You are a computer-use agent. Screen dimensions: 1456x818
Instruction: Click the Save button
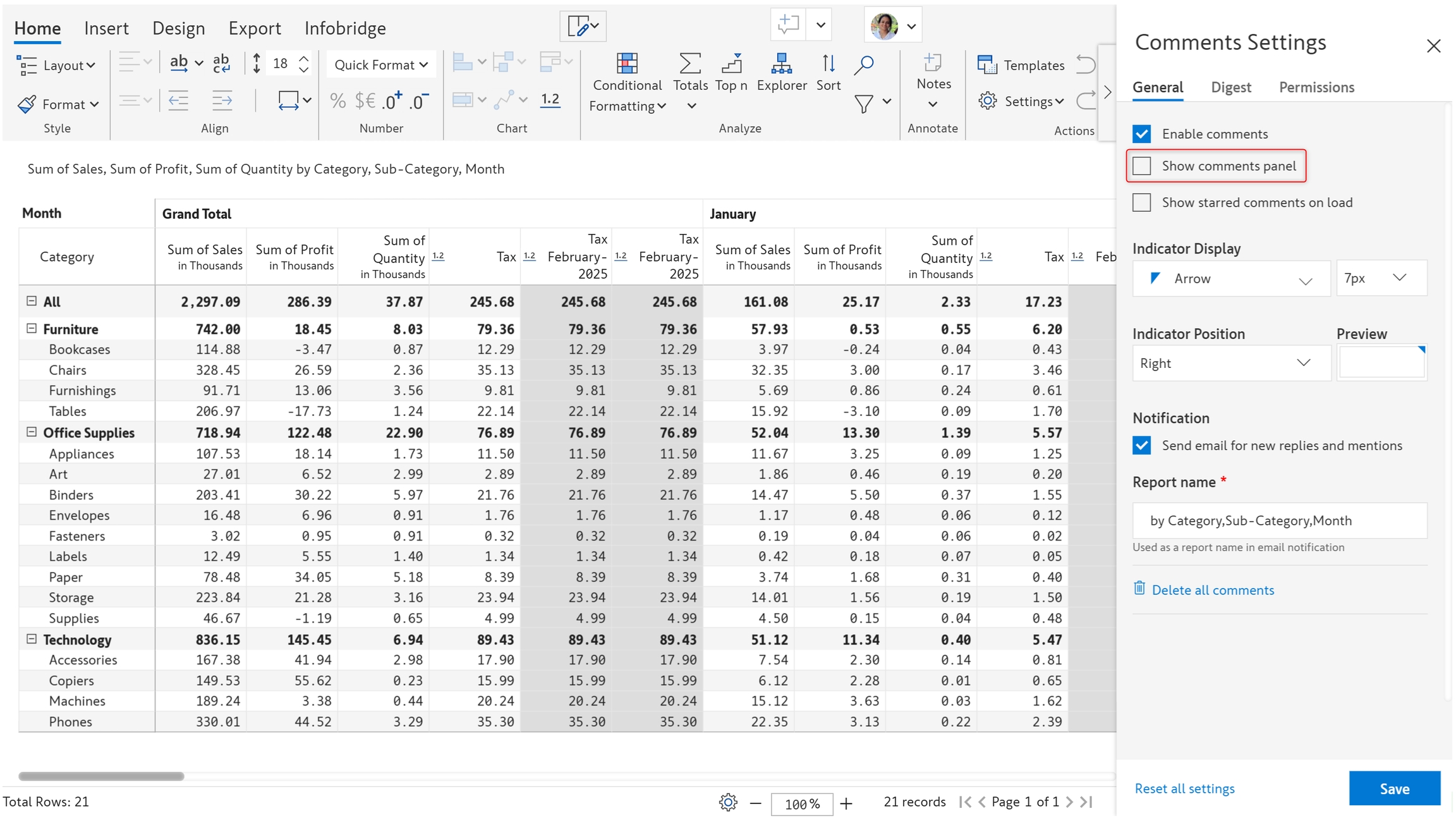pyautogui.click(x=1394, y=789)
